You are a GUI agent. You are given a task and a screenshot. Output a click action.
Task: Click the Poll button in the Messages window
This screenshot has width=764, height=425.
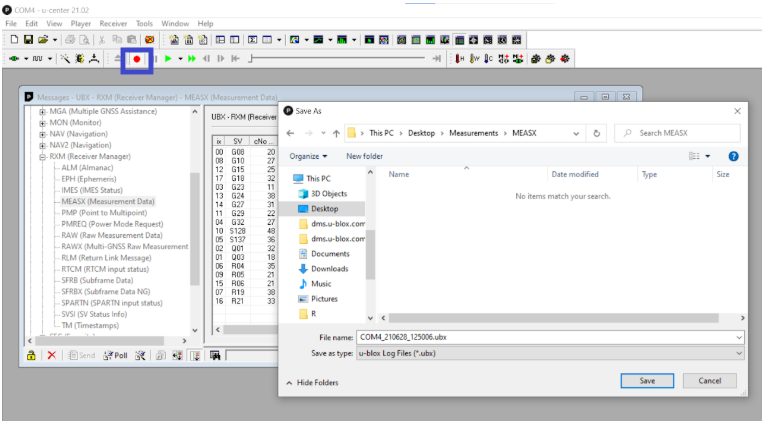tap(115, 355)
